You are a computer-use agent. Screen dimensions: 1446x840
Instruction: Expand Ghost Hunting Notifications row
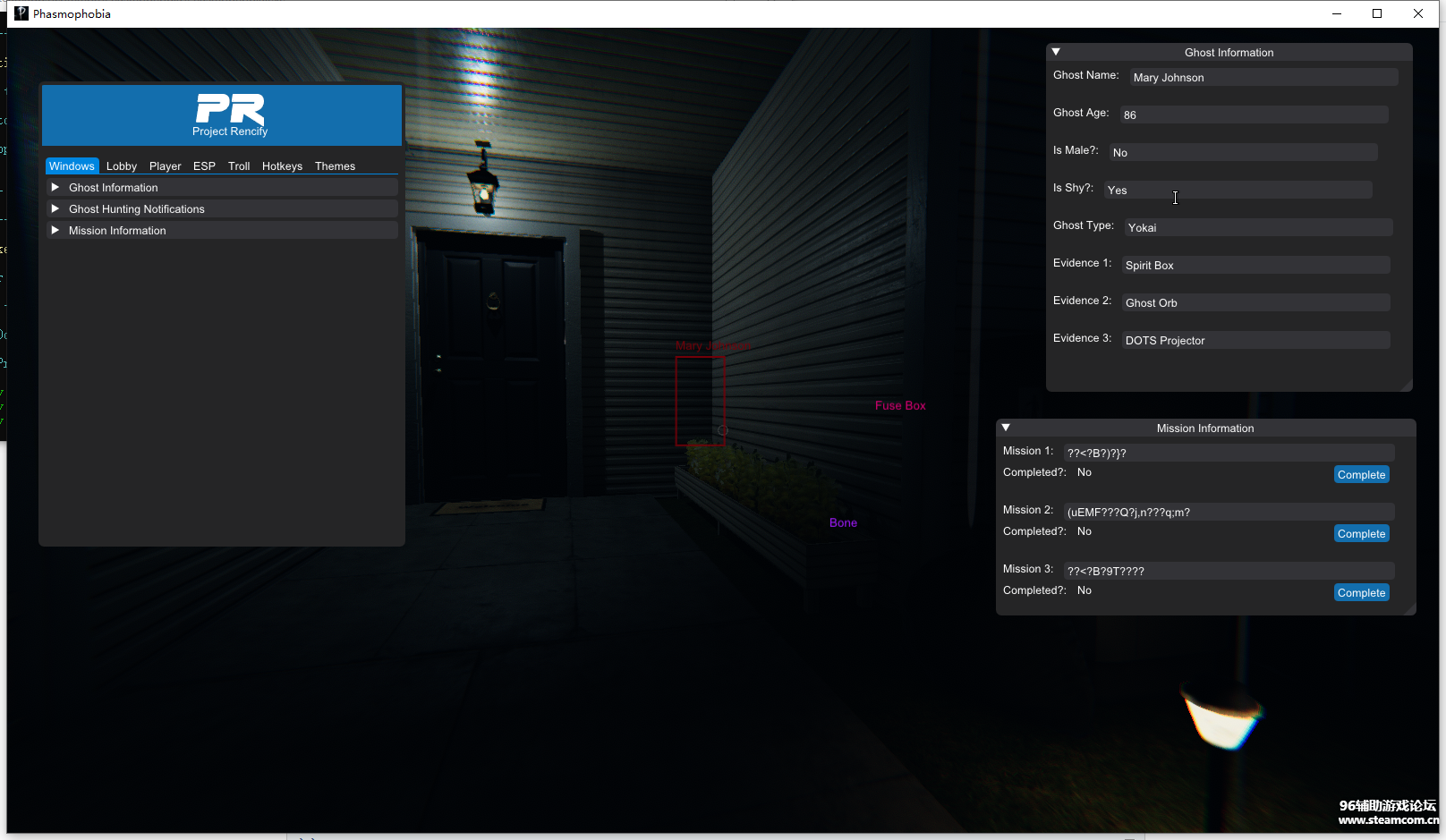222,209
